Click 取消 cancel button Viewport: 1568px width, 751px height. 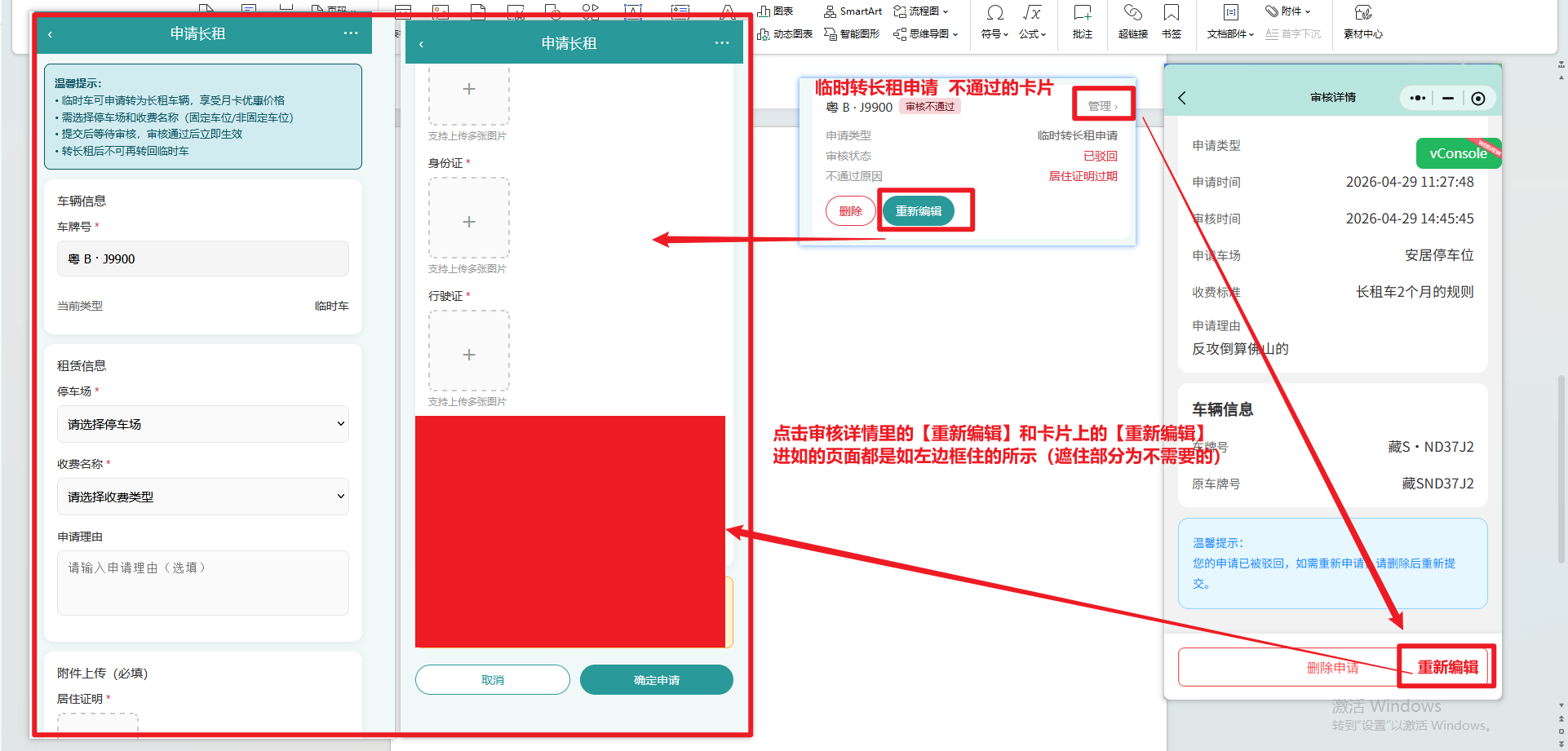pos(493,680)
